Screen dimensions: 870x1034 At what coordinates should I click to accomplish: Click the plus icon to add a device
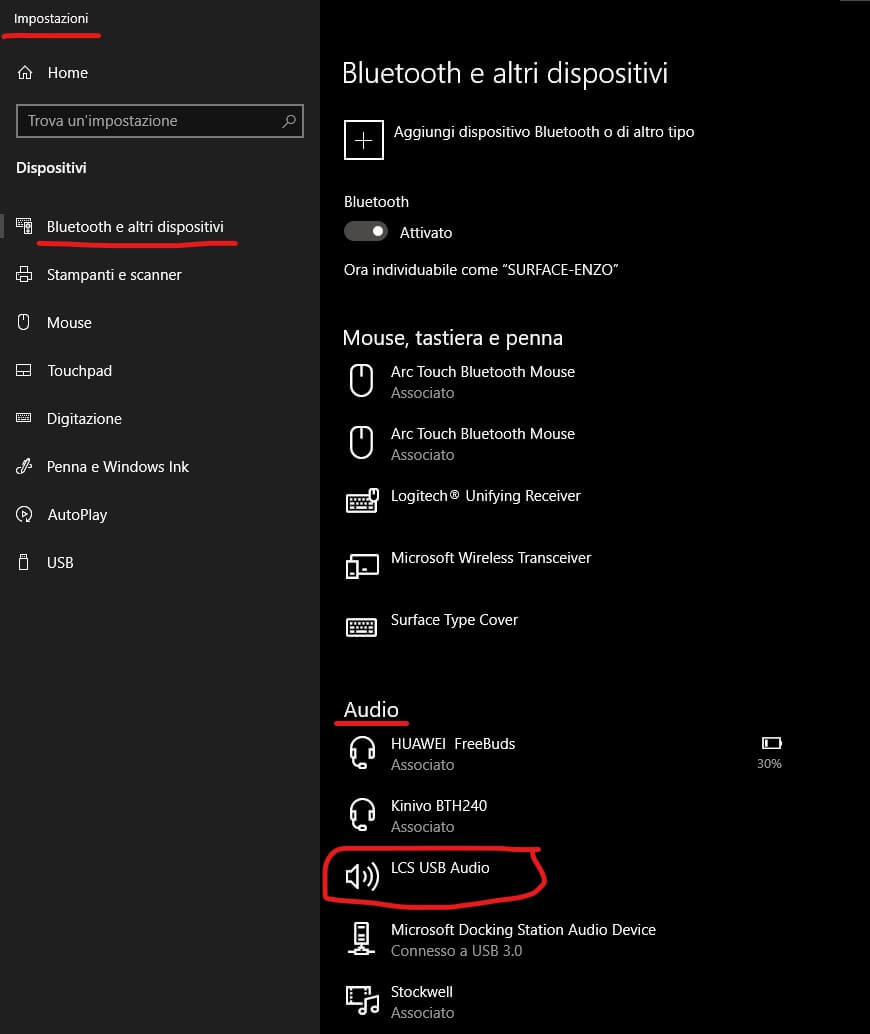[x=364, y=140]
